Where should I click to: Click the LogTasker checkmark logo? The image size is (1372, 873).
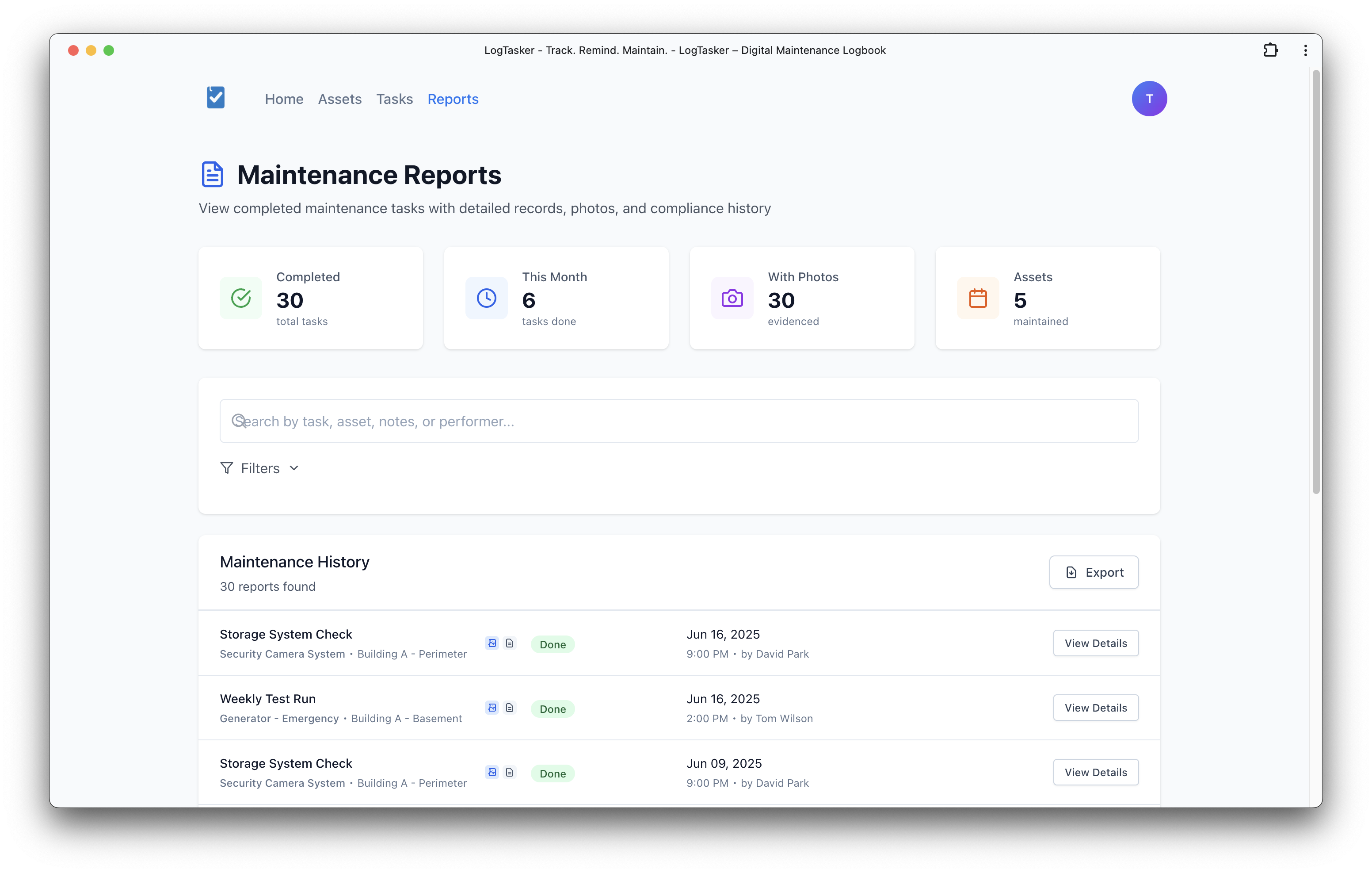[215, 97]
